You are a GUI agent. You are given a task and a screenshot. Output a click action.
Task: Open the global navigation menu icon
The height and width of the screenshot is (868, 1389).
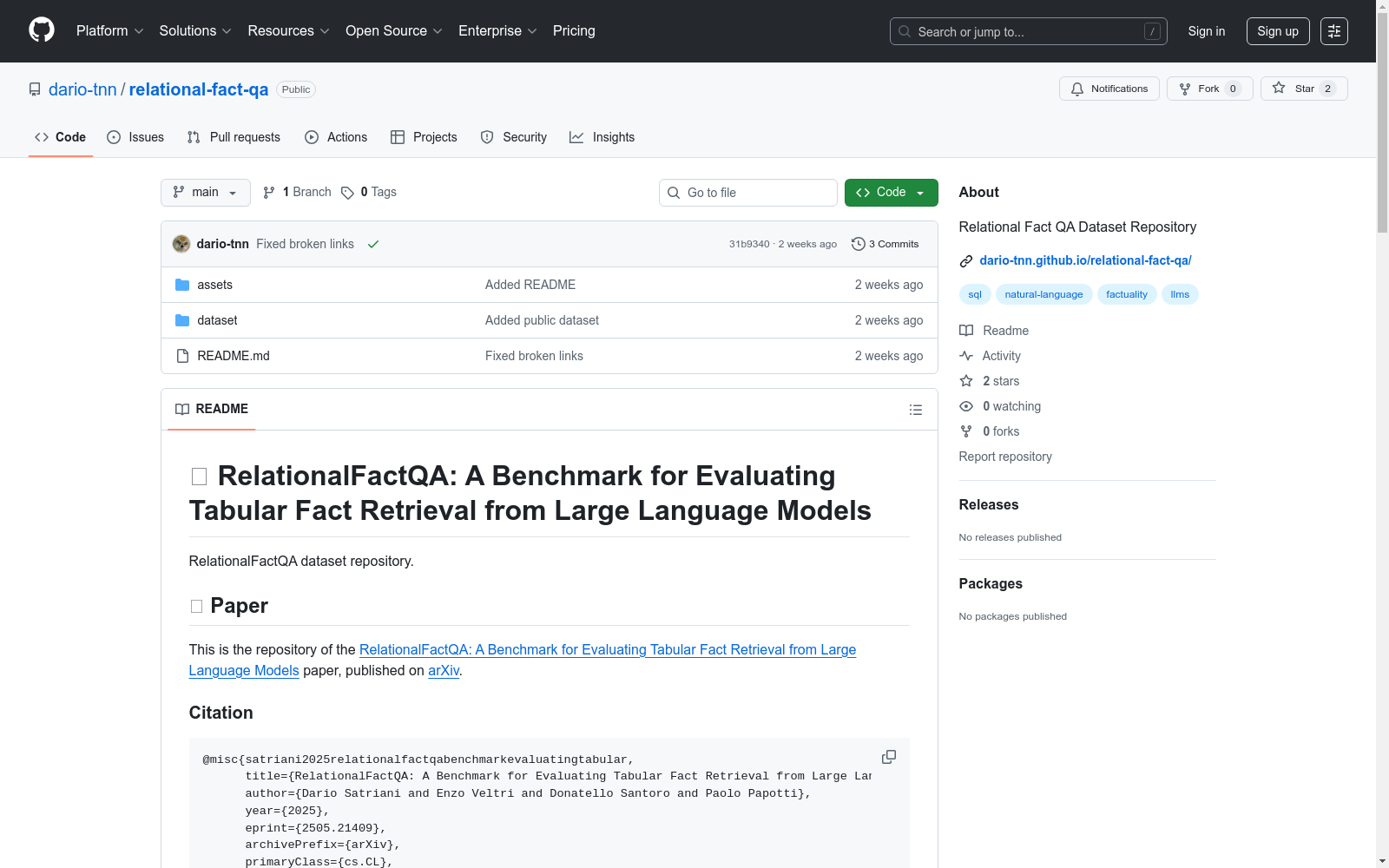[x=1334, y=31]
